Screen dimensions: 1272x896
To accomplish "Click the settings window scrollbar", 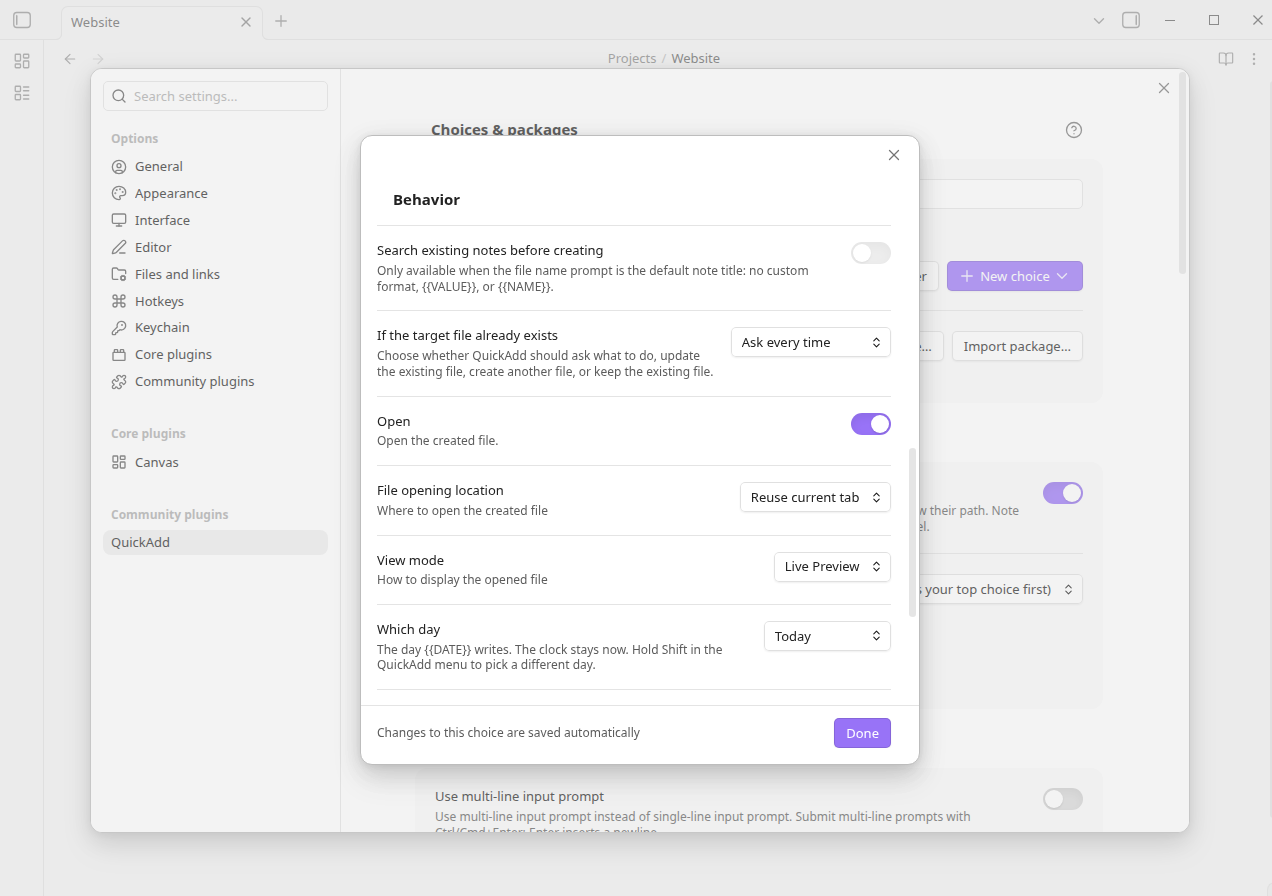I will (x=1183, y=173).
